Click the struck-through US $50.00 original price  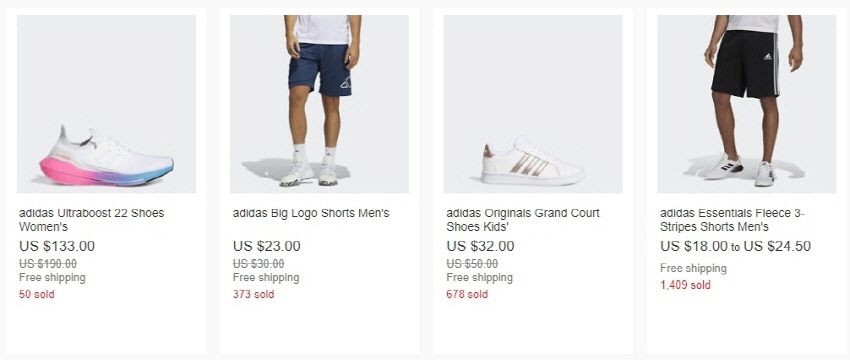coord(472,264)
